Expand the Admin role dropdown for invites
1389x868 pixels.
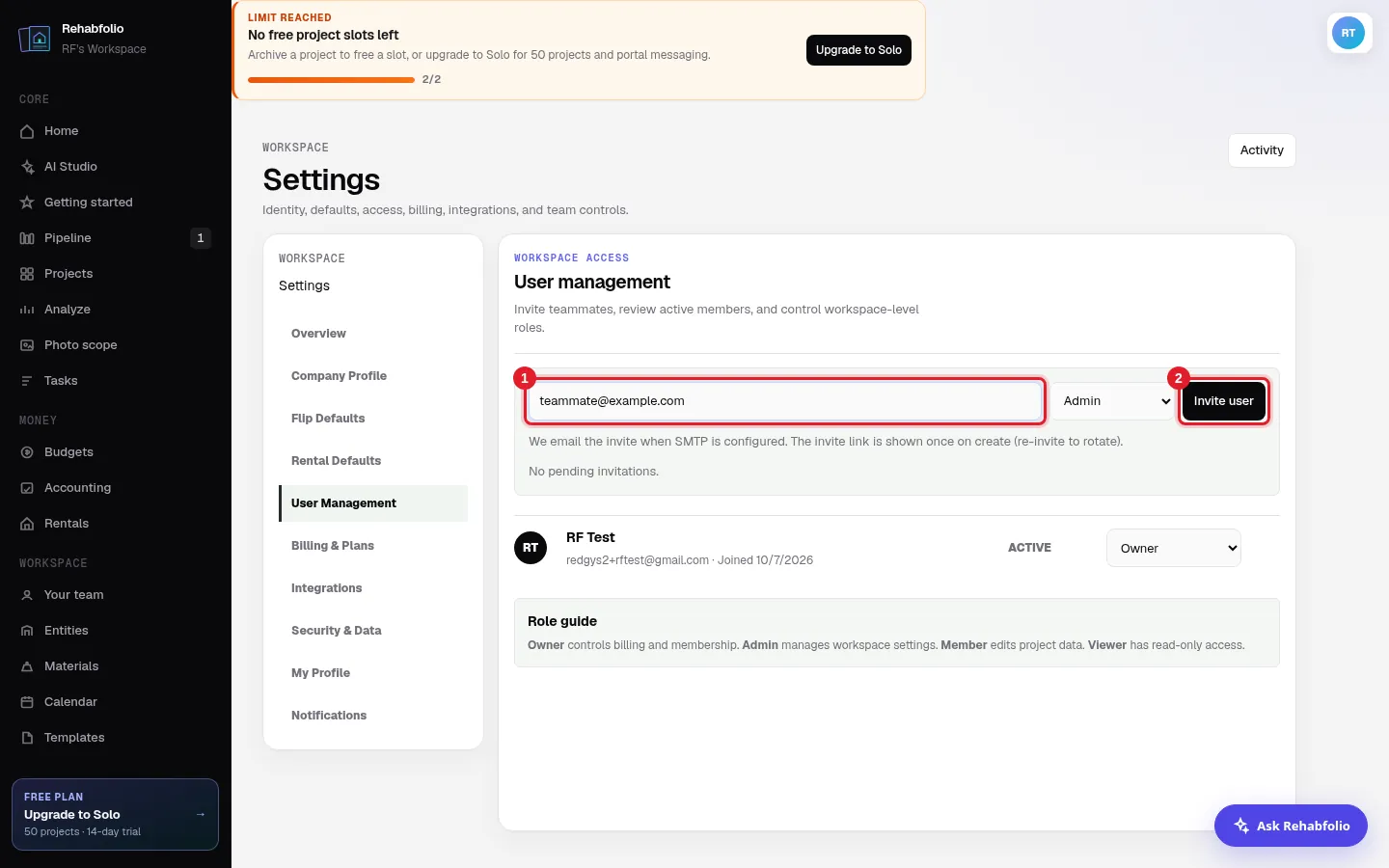(x=1113, y=401)
